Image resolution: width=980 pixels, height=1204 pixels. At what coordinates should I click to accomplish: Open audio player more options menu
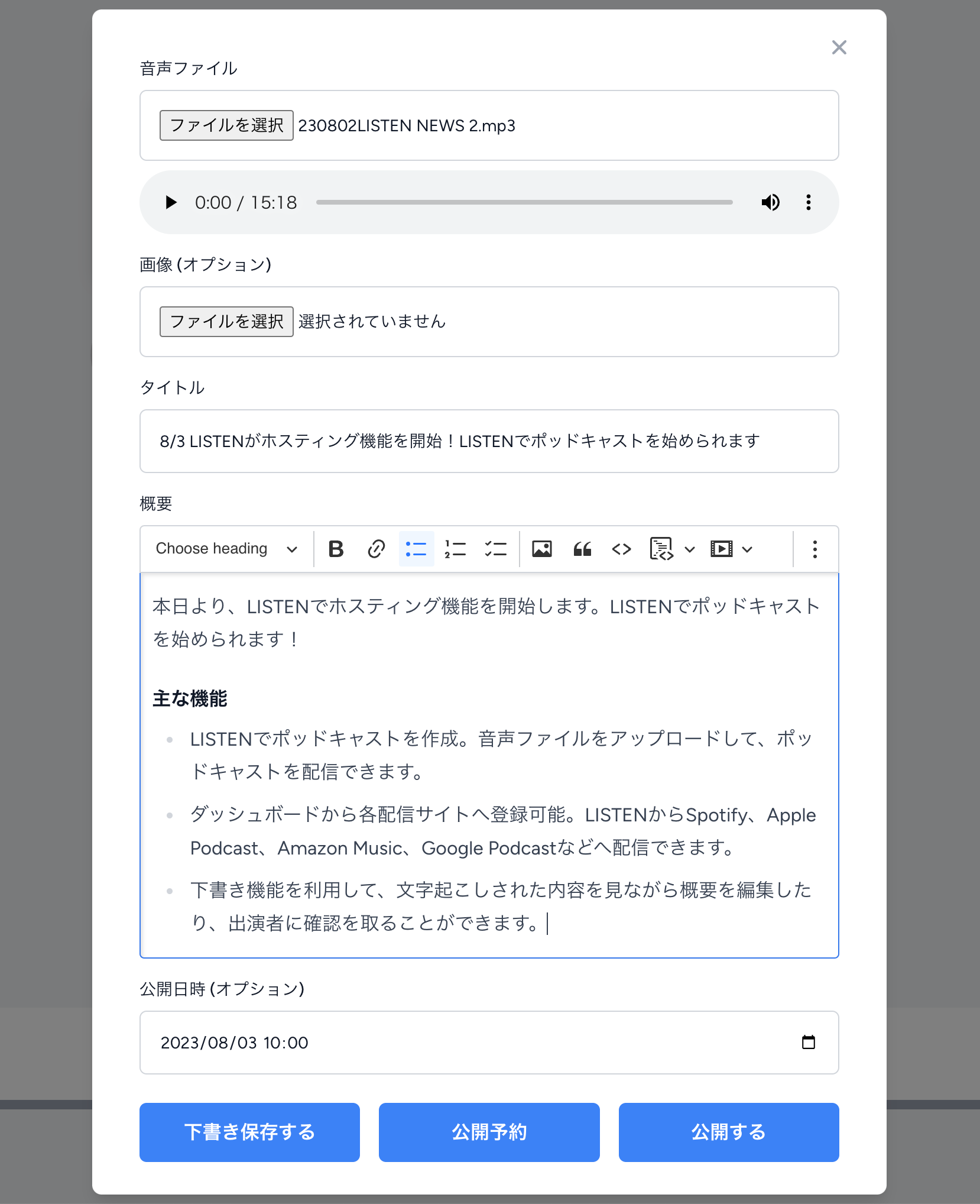pyautogui.click(x=809, y=202)
